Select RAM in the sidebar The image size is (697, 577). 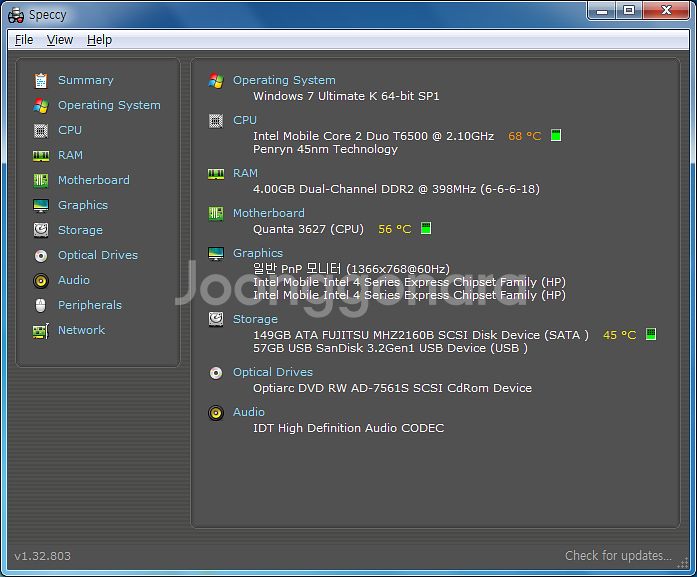(x=70, y=155)
